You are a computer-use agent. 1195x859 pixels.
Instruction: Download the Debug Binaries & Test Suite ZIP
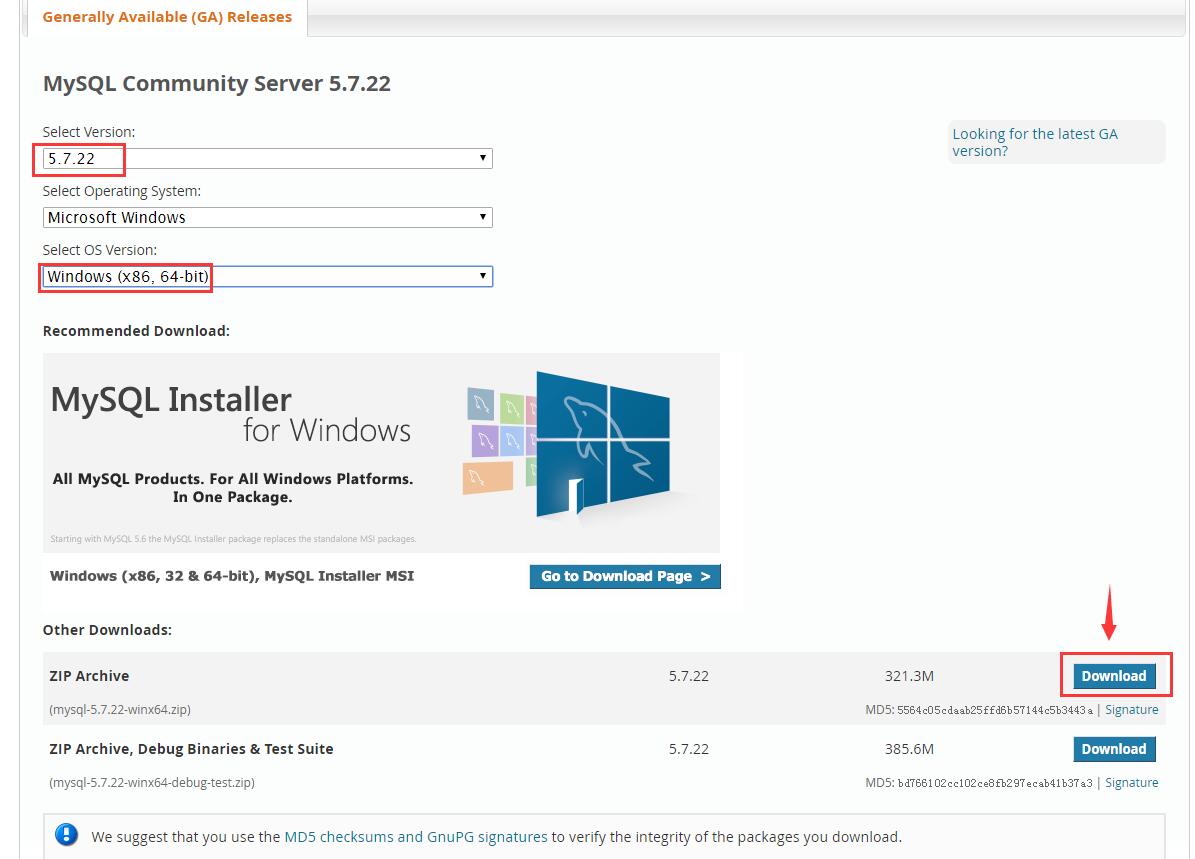(1114, 749)
